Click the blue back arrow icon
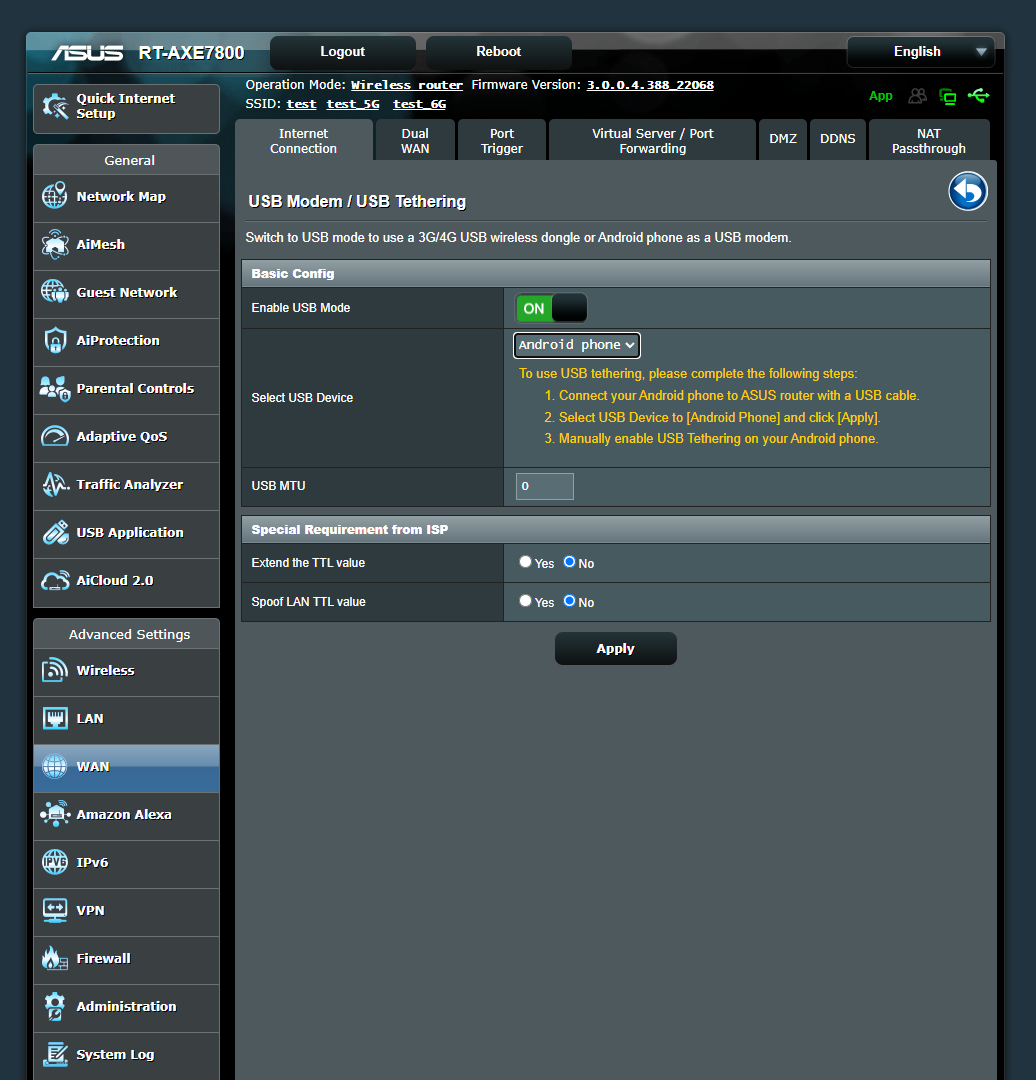 968,191
